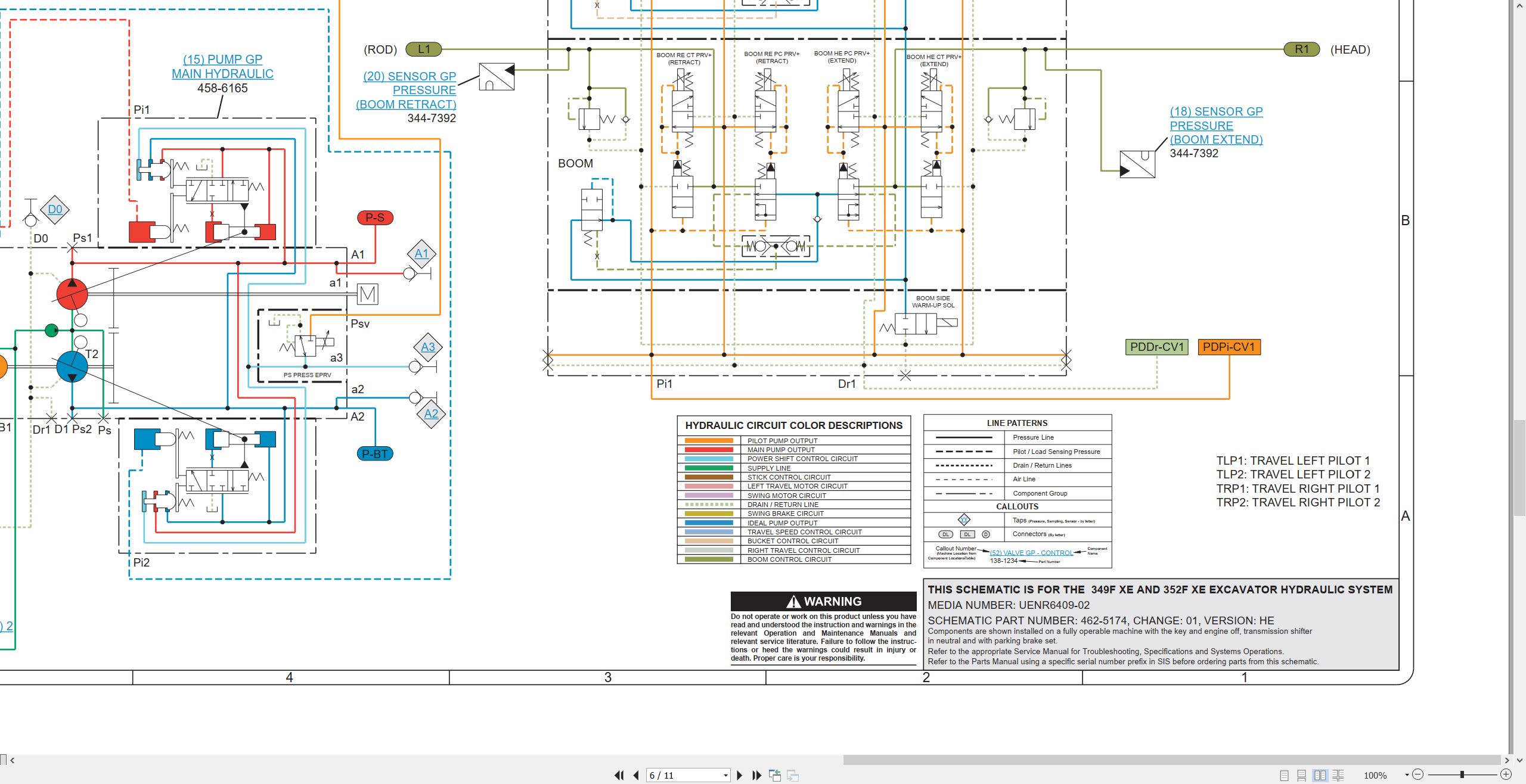Screen dimensions: 1526x784
Task: Click the BOOM RE CT PRV+ (RETRACT) label
Action: 684,58
